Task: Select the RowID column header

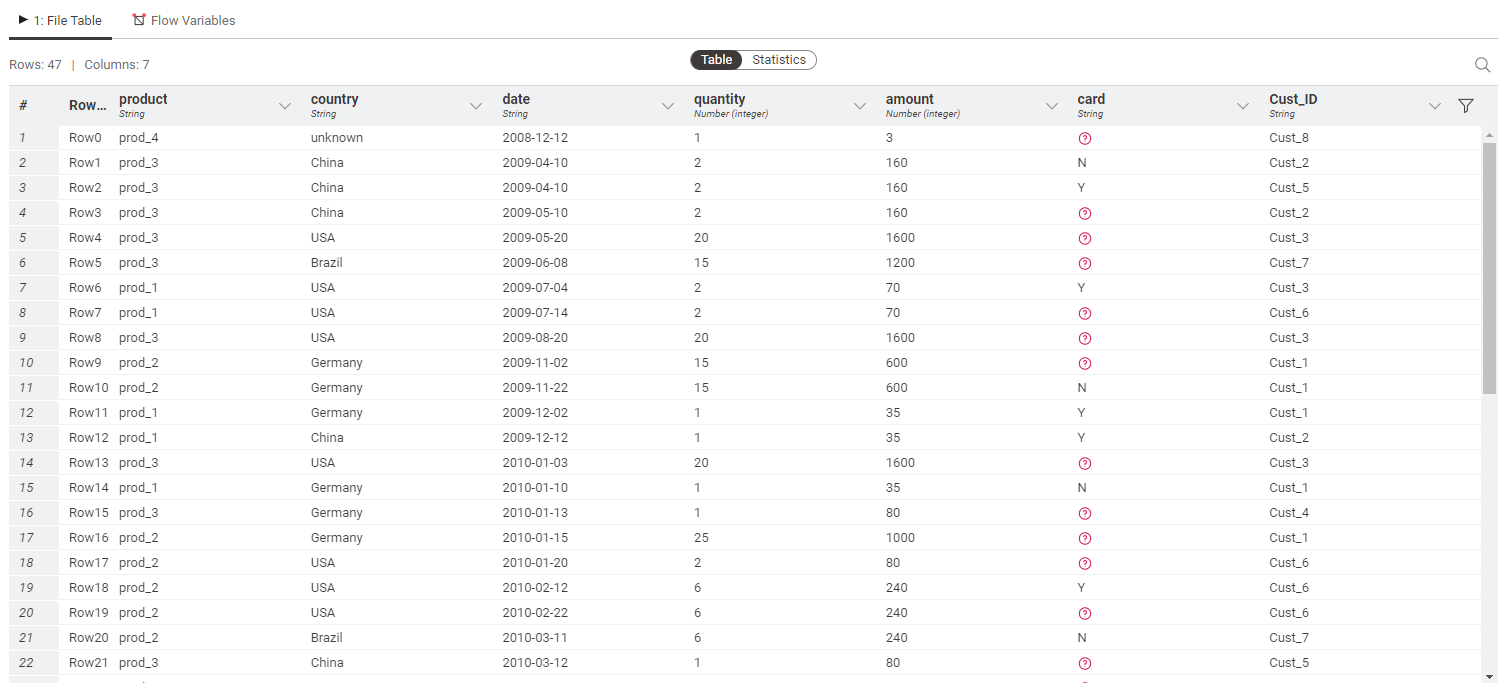Action: point(87,105)
